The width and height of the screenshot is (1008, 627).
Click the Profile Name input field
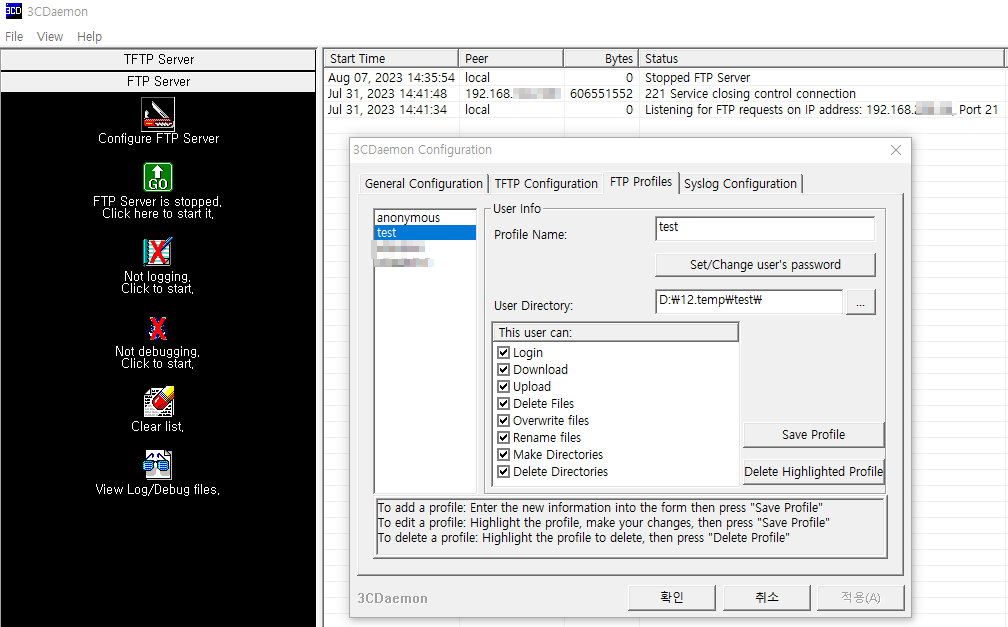point(765,228)
